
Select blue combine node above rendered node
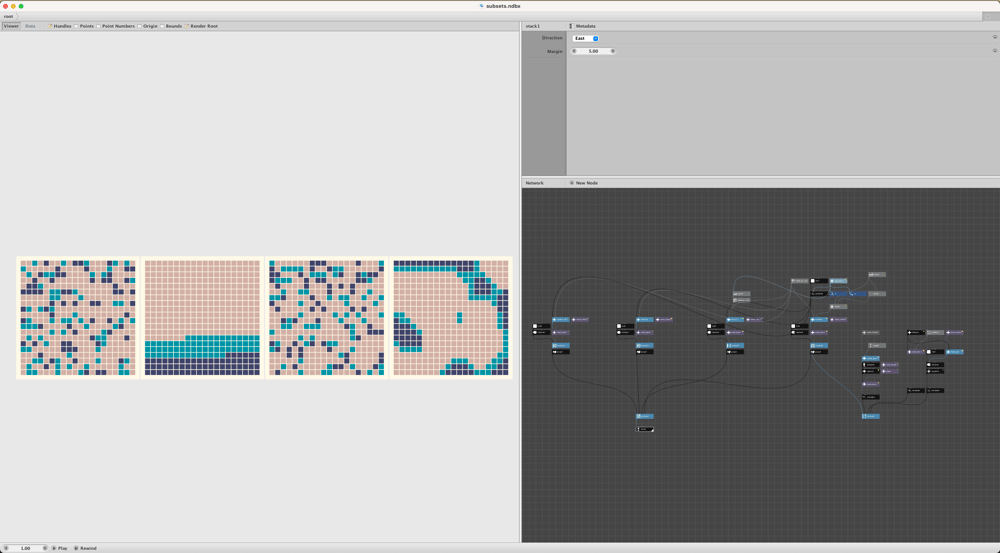point(645,417)
